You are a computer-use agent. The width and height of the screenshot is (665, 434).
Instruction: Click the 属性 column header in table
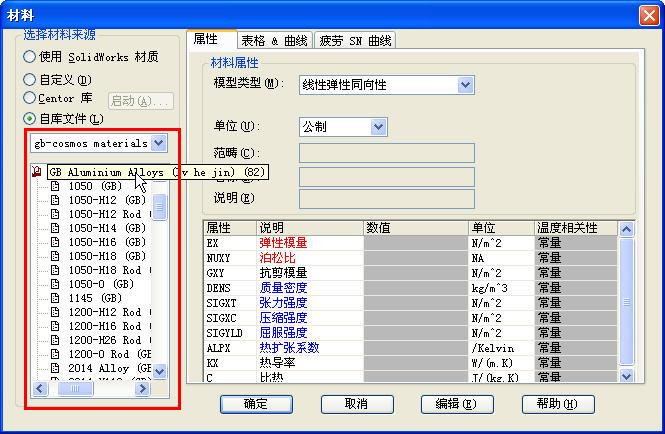230,228
